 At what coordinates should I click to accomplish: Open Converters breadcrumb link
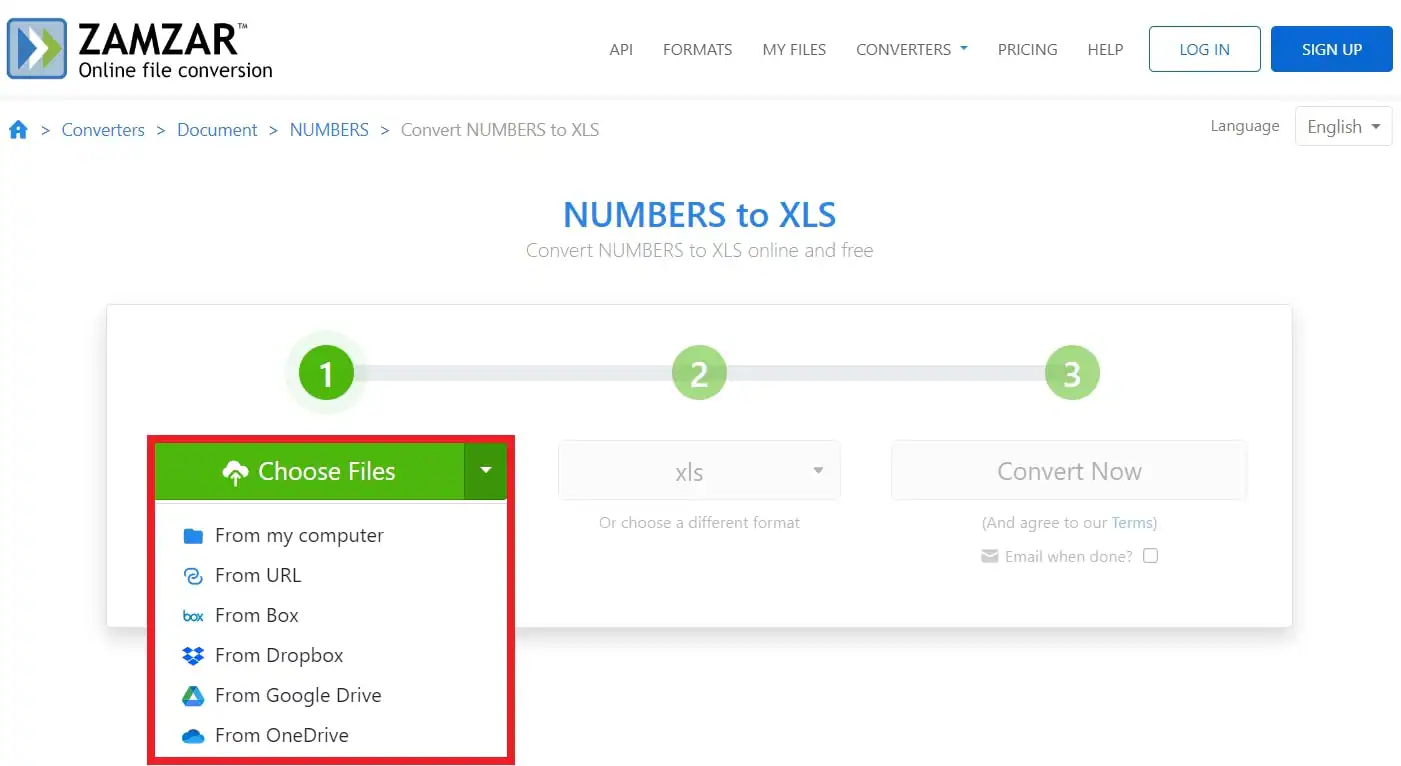(x=103, y=130)
